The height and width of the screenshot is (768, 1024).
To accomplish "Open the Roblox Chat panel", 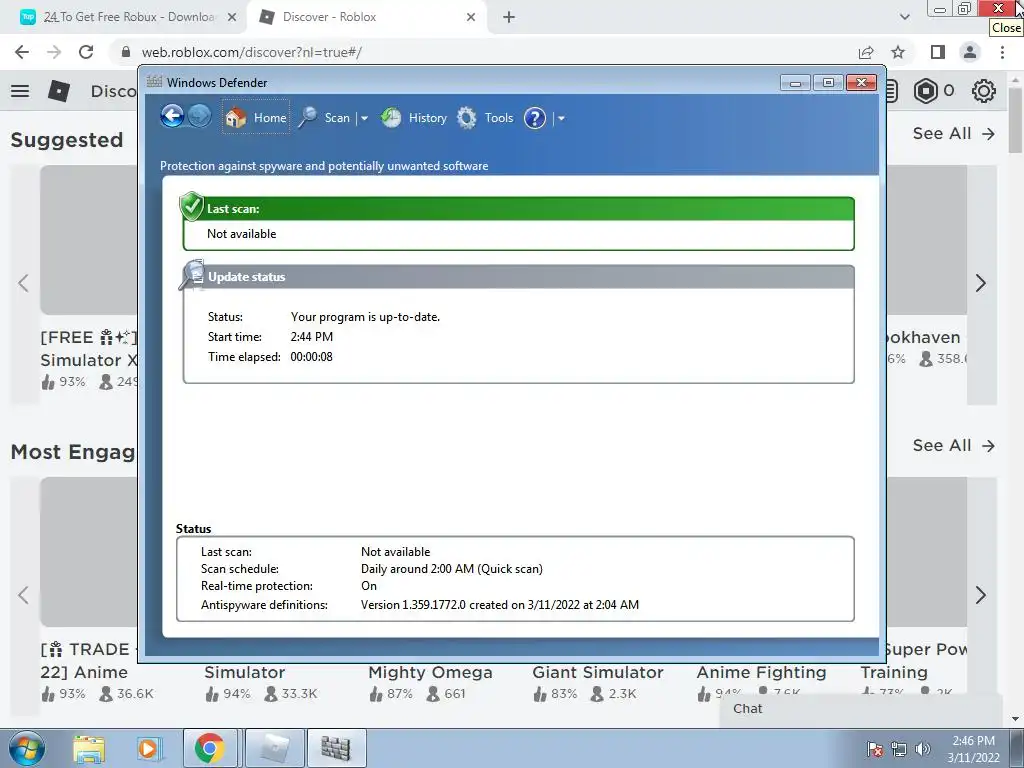I will 861,709.
